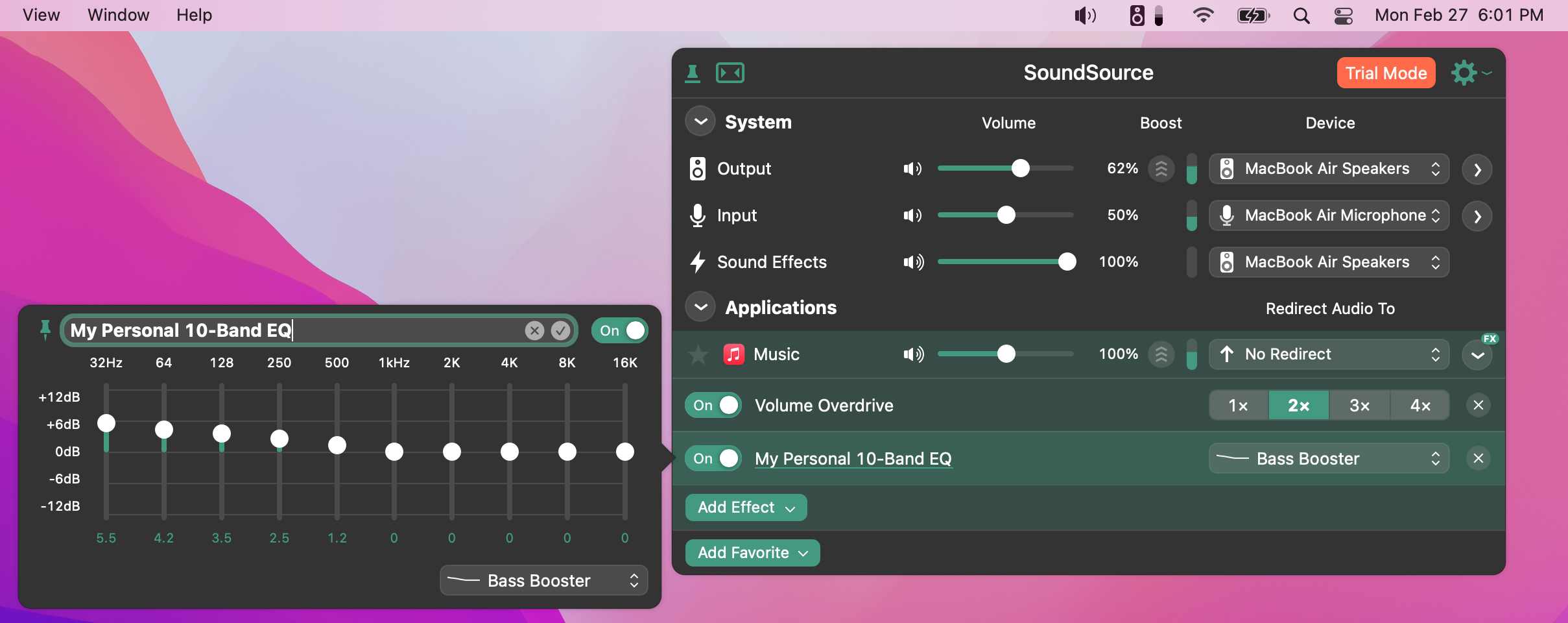Pin the 10-Band EQ popover

pos(45,330)
